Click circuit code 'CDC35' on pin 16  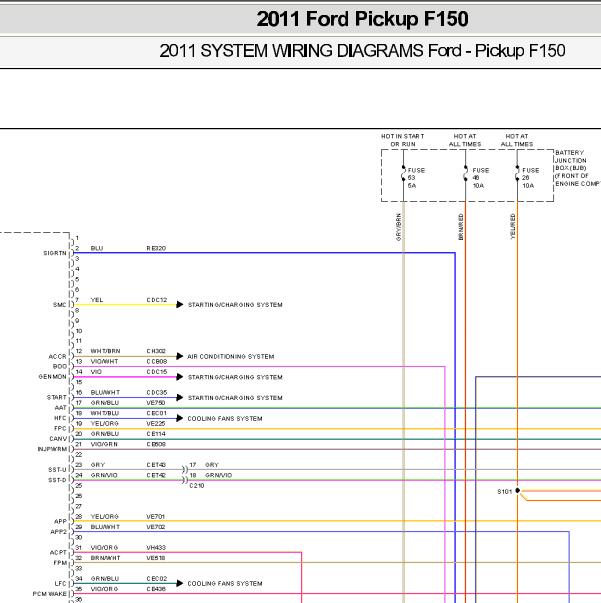157,393
